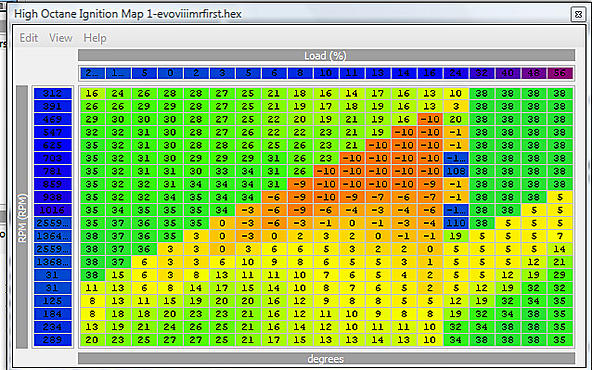Close the High Octane Ignition Map window
This screenshot has height=370, width=592.
(x=578, y=14)
